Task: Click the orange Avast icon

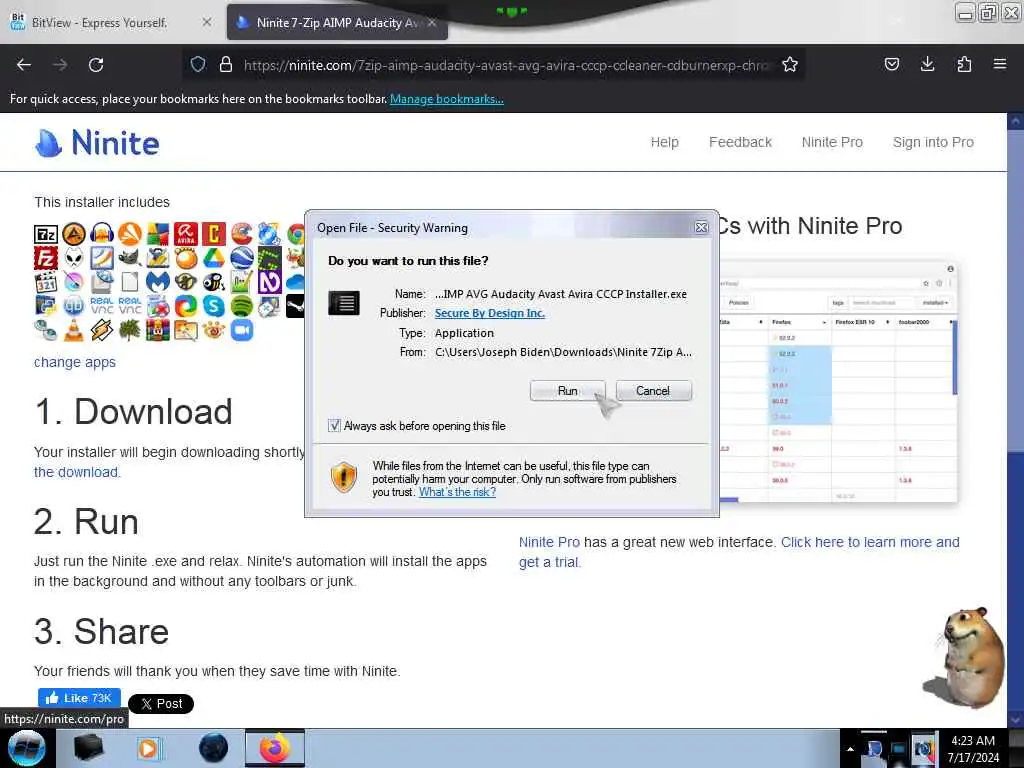Action: pyautogui.click(x=130, y=234)
